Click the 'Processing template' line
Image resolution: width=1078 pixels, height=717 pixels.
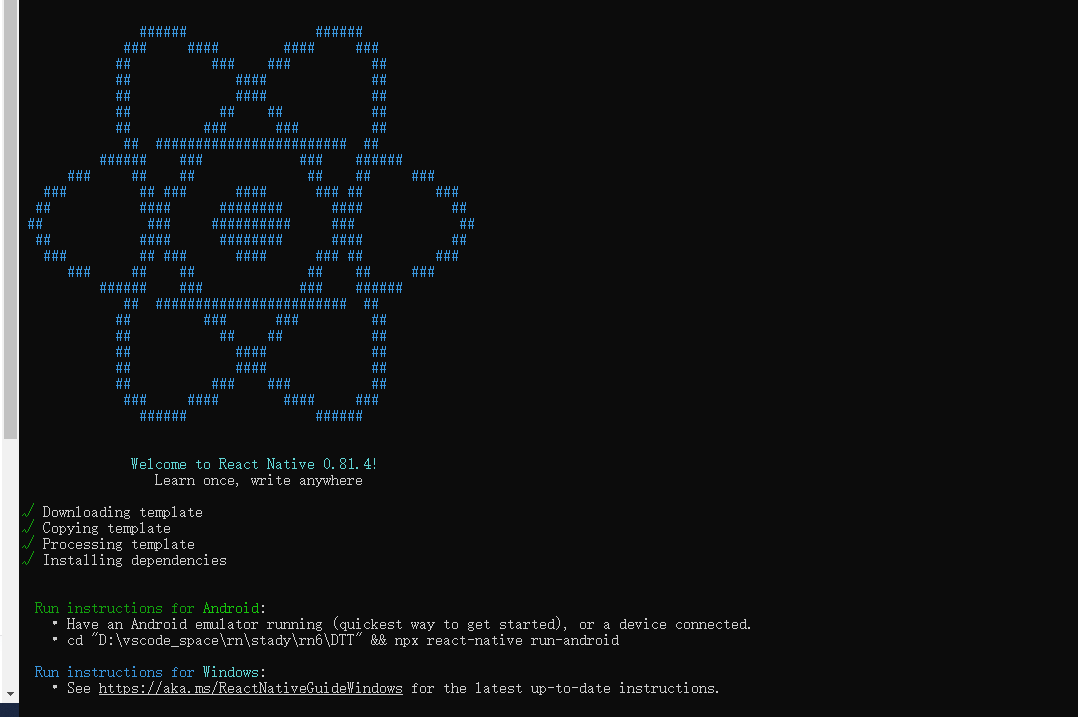click(x=118, y=544)
